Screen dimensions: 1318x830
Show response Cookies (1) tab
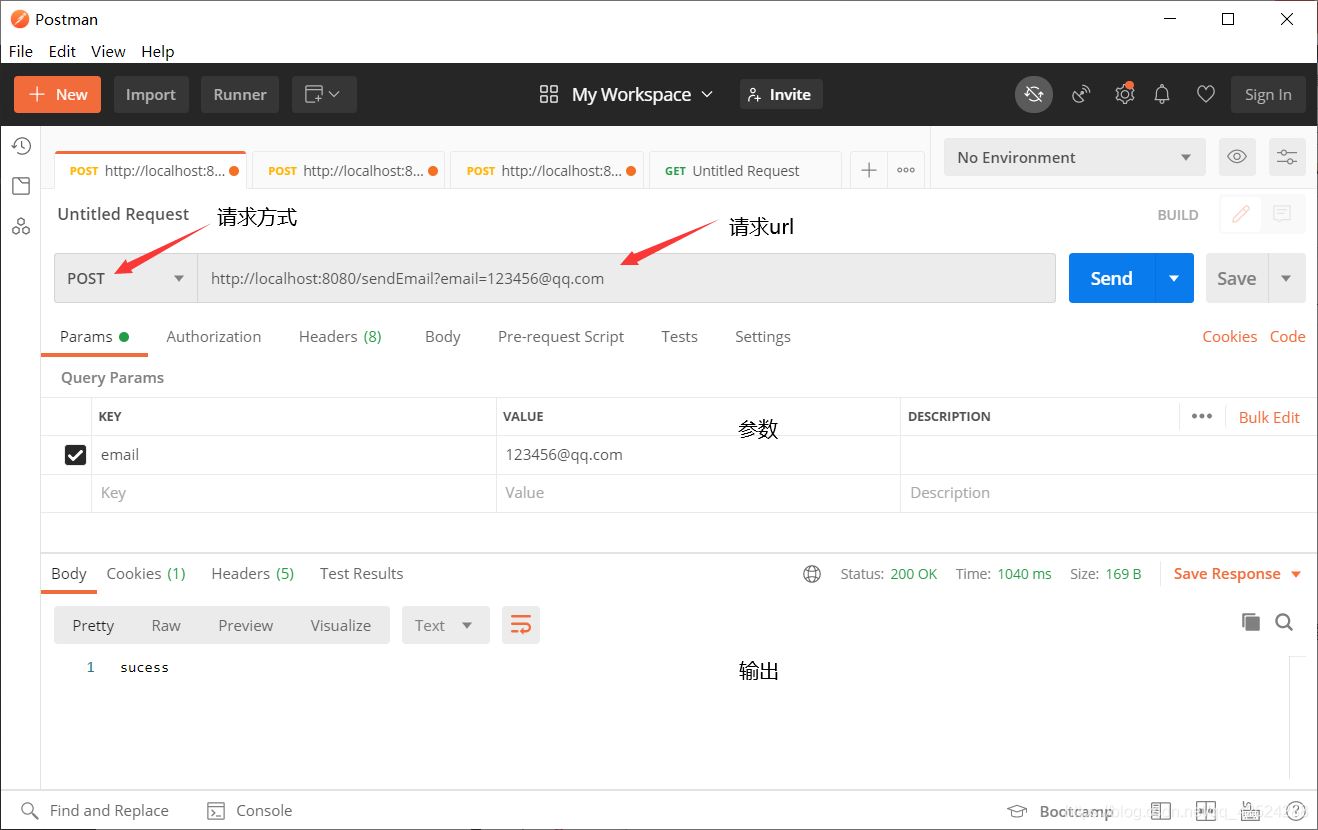[x=146, y=574]
